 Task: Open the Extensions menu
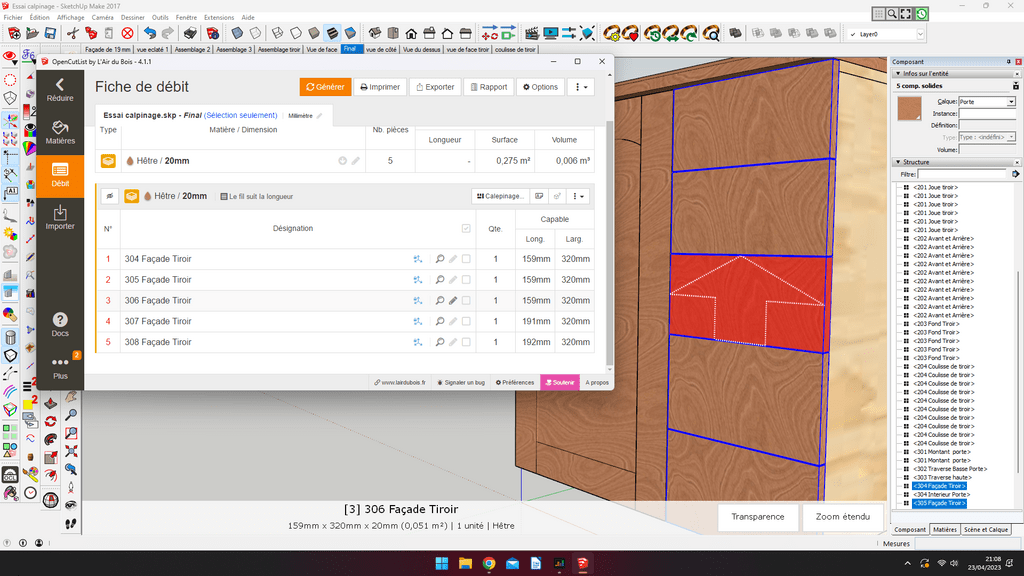click(219, 18)
